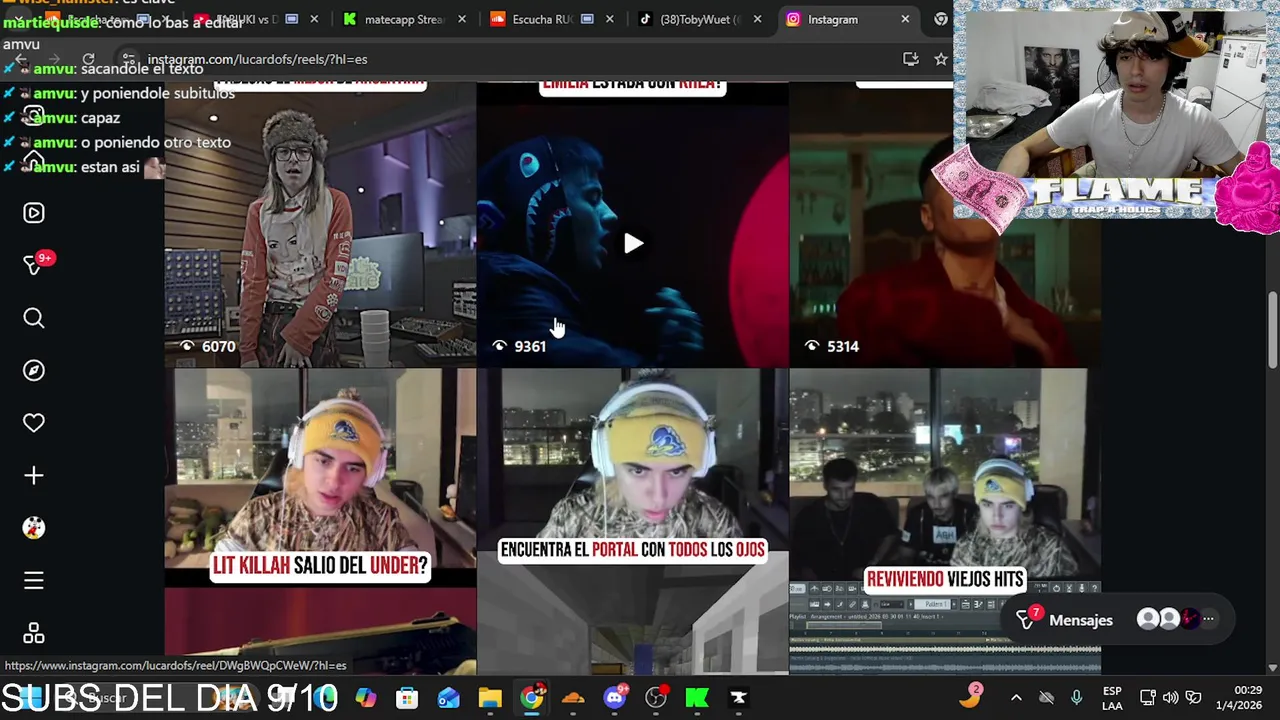Open the Explore compass icon
The width and height of the screenshot is (1280, 720).
click(x=34, y=370)
